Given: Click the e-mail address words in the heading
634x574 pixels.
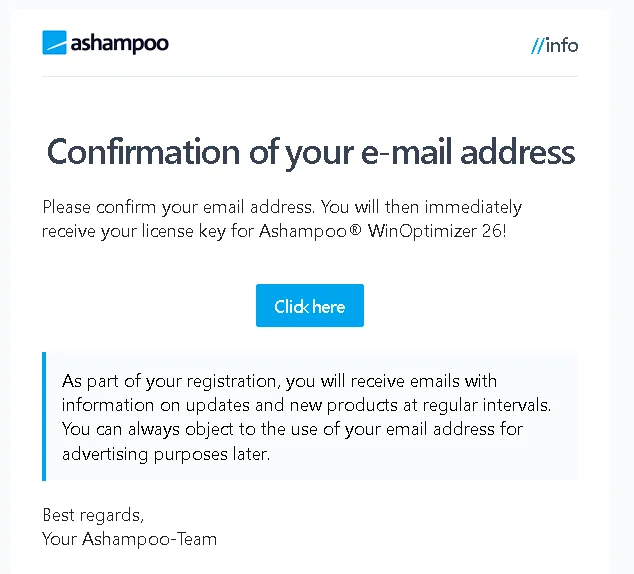Looking at the screenshot, I should (468, 152).
